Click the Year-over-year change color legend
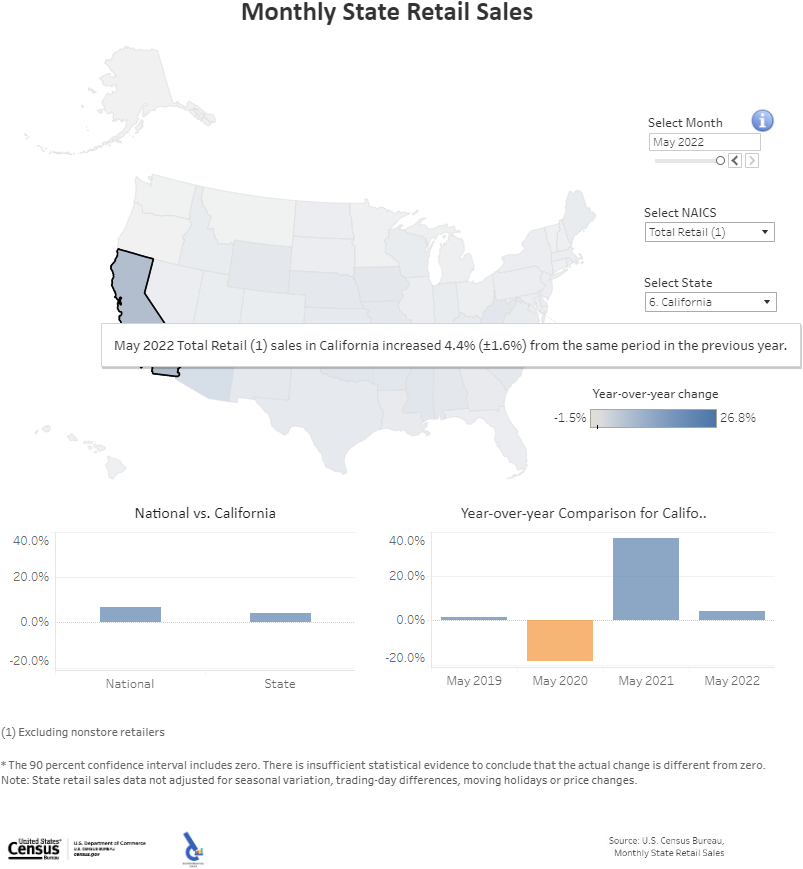803x869 pixels. point(654,417)
